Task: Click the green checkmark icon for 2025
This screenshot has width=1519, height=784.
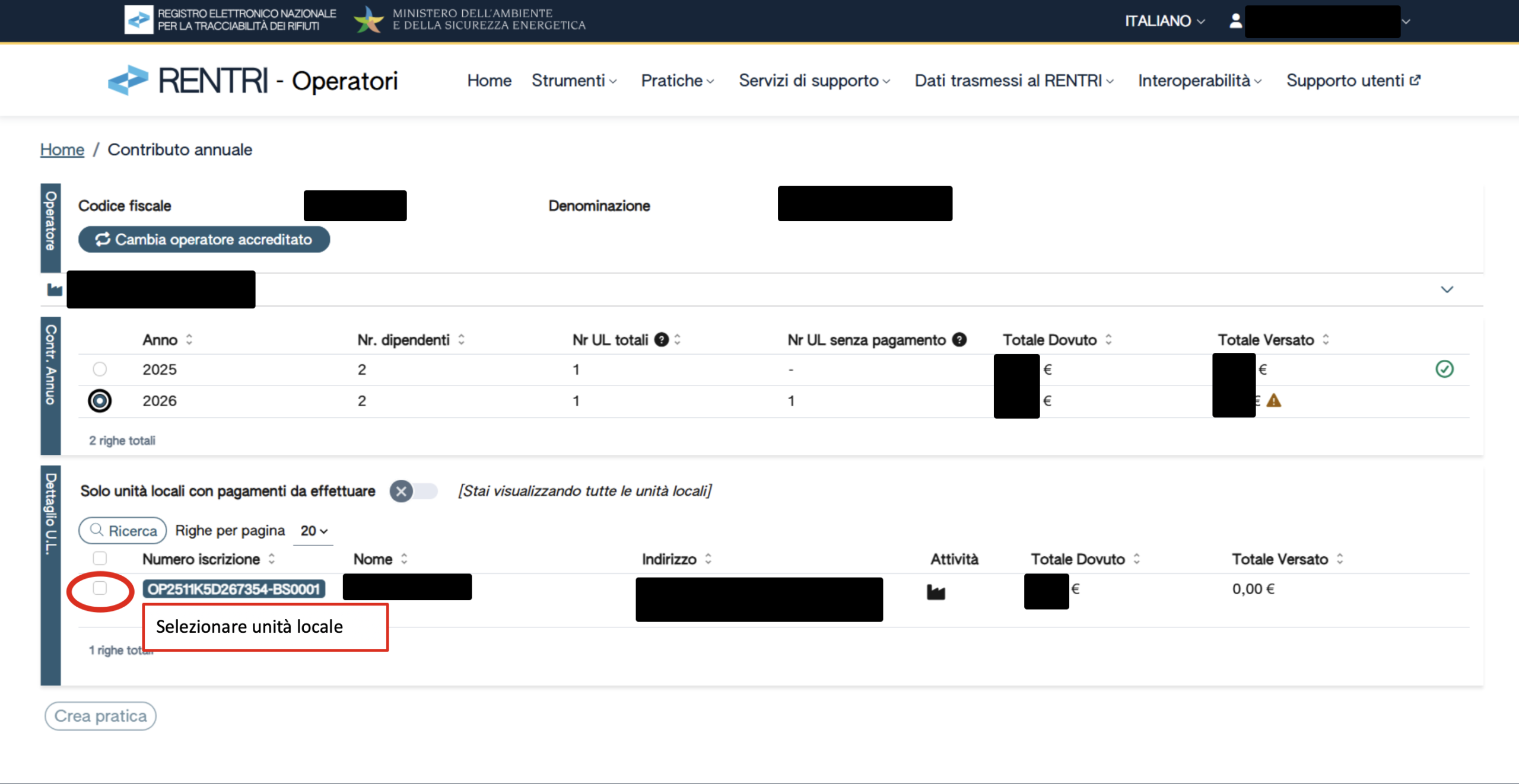Action: (1444, 369)
